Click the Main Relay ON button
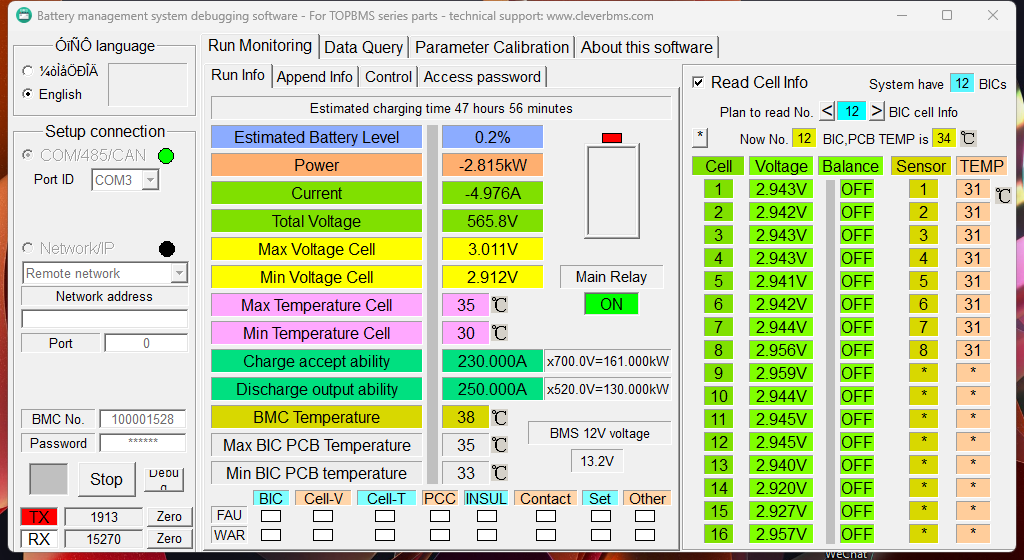1024x560 pixels. click(611, 304)
